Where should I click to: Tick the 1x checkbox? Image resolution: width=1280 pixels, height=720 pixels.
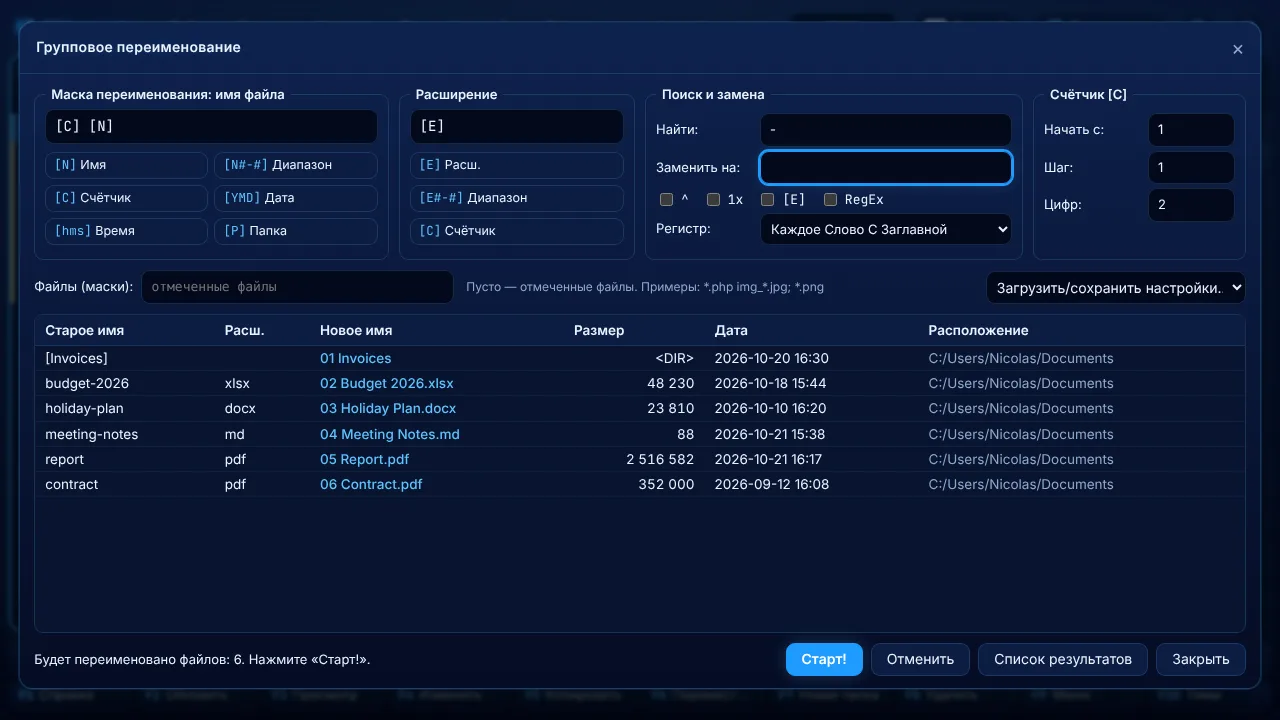pos(713,200)
